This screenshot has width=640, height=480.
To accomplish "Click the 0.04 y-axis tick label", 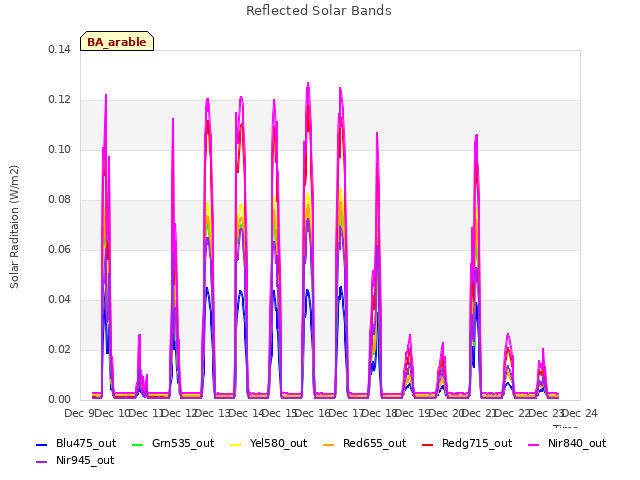I will [59, 300].
